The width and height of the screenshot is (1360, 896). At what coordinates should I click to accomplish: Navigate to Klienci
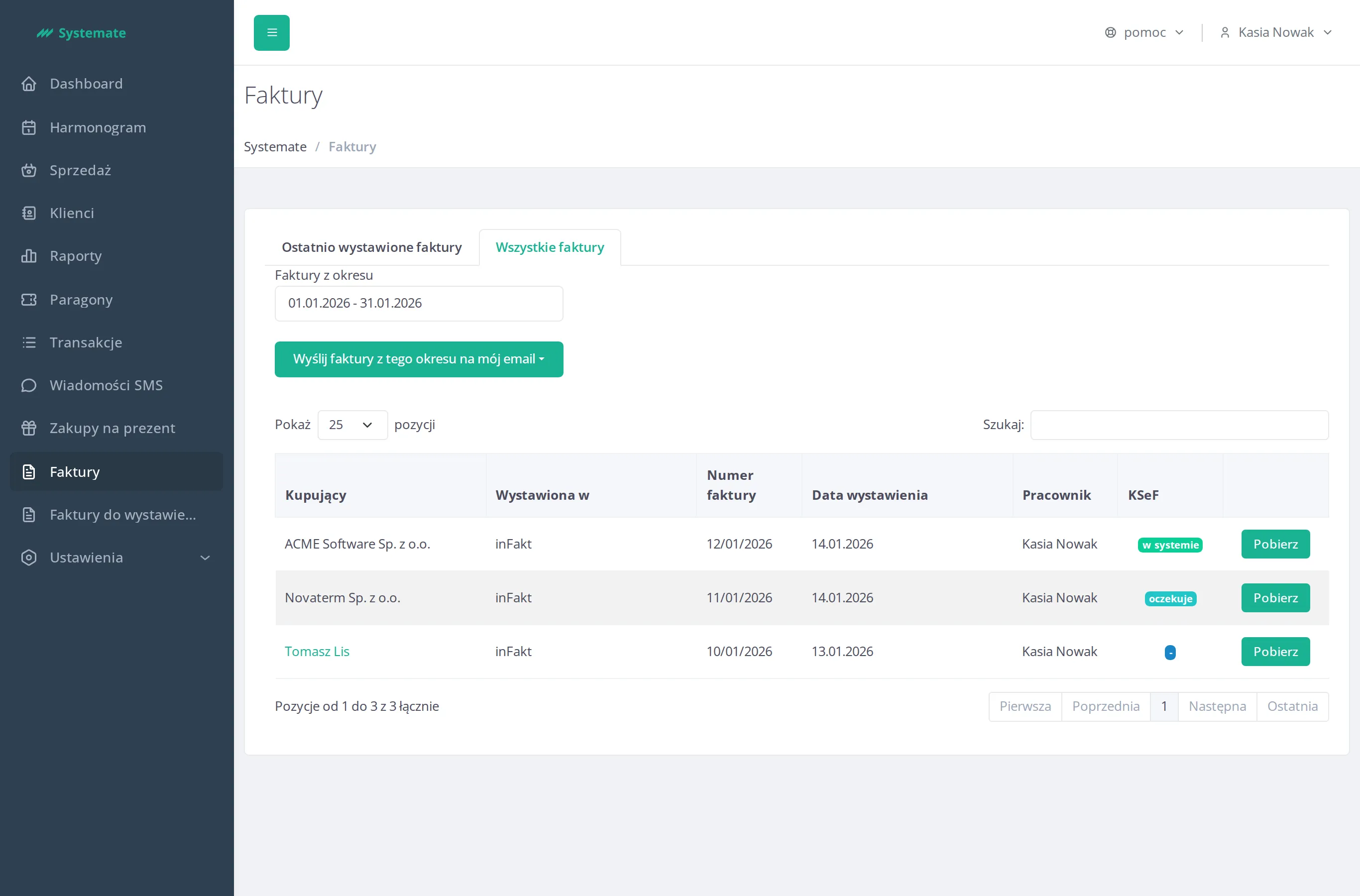(116, 213)
